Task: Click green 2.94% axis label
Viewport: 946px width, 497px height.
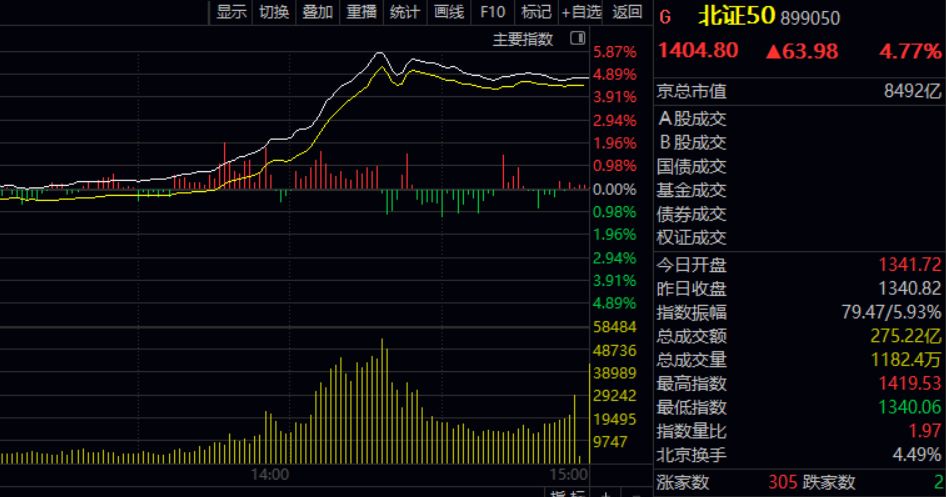Action: (614, 258)
